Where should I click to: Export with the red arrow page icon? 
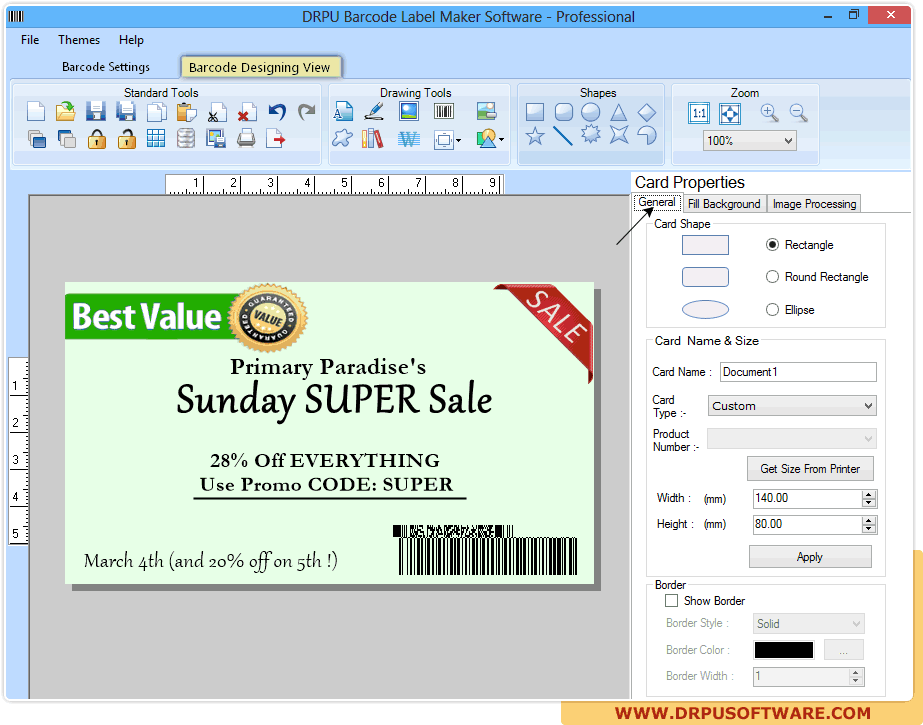coord(275,139)
